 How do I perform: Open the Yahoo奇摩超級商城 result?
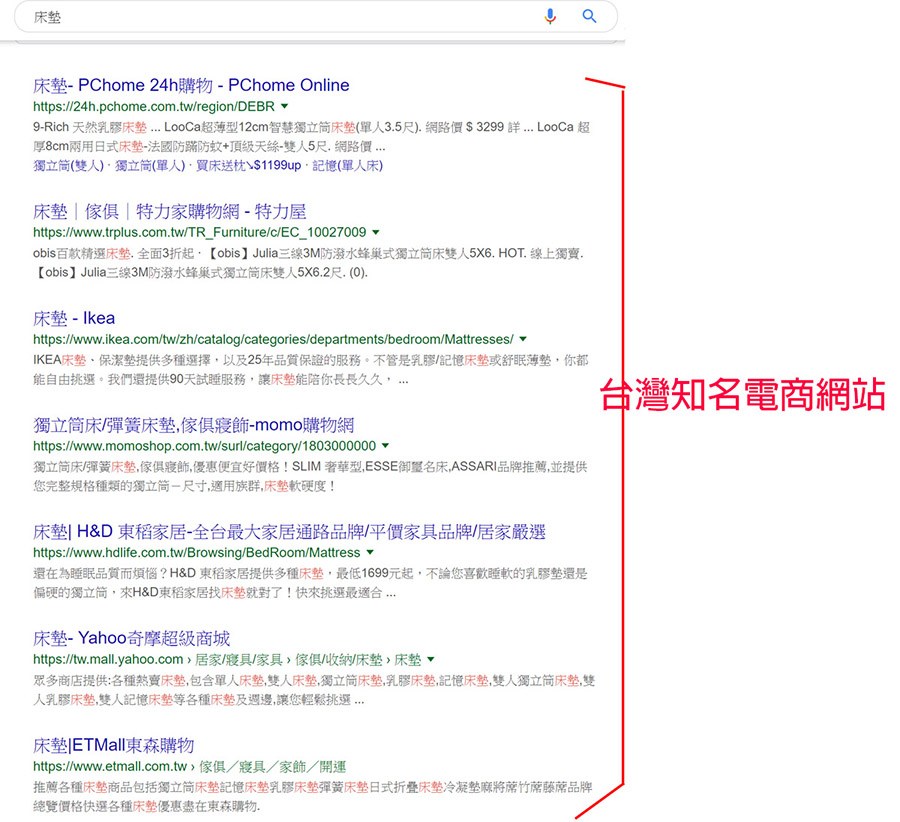coord(131,637)
